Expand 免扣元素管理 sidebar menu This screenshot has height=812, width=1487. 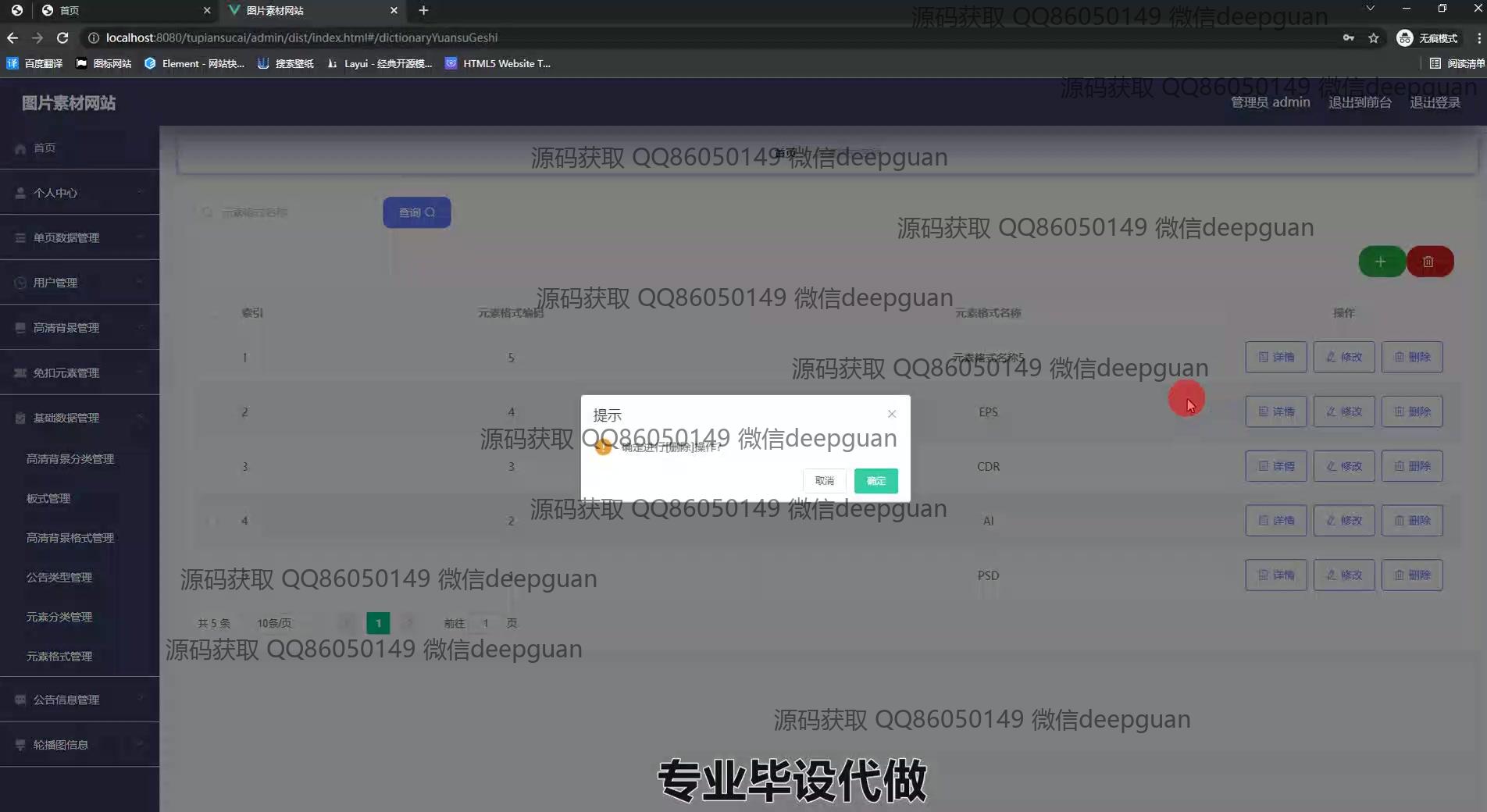[80, 373]
